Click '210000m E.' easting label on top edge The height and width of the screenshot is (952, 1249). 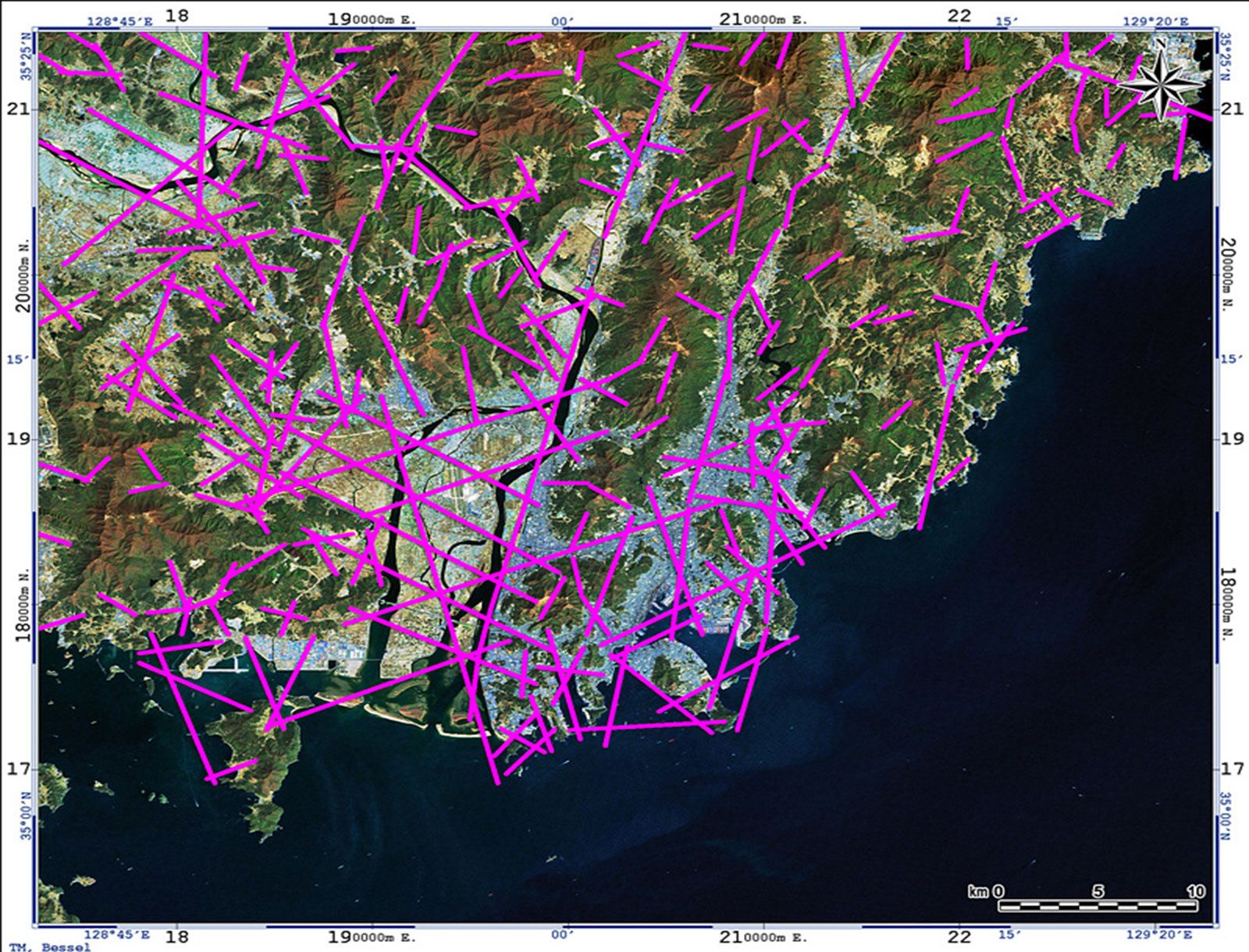tap(763, 20)
